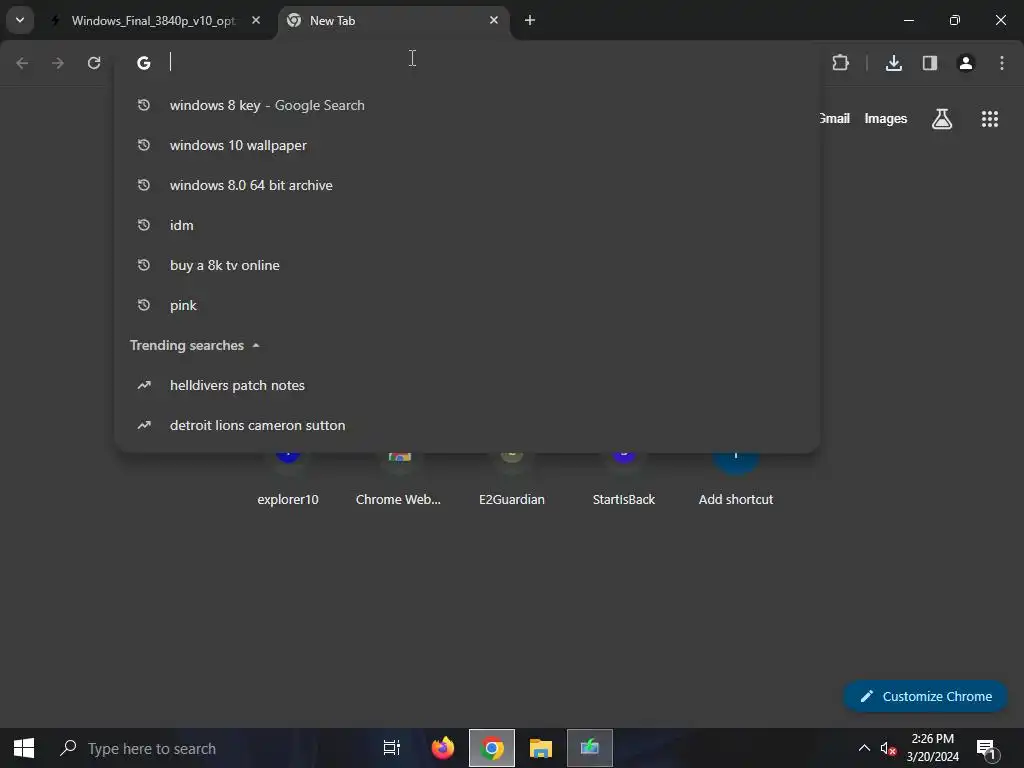Select the New Tab tab
1024x768 pixels.
(392, 21)
